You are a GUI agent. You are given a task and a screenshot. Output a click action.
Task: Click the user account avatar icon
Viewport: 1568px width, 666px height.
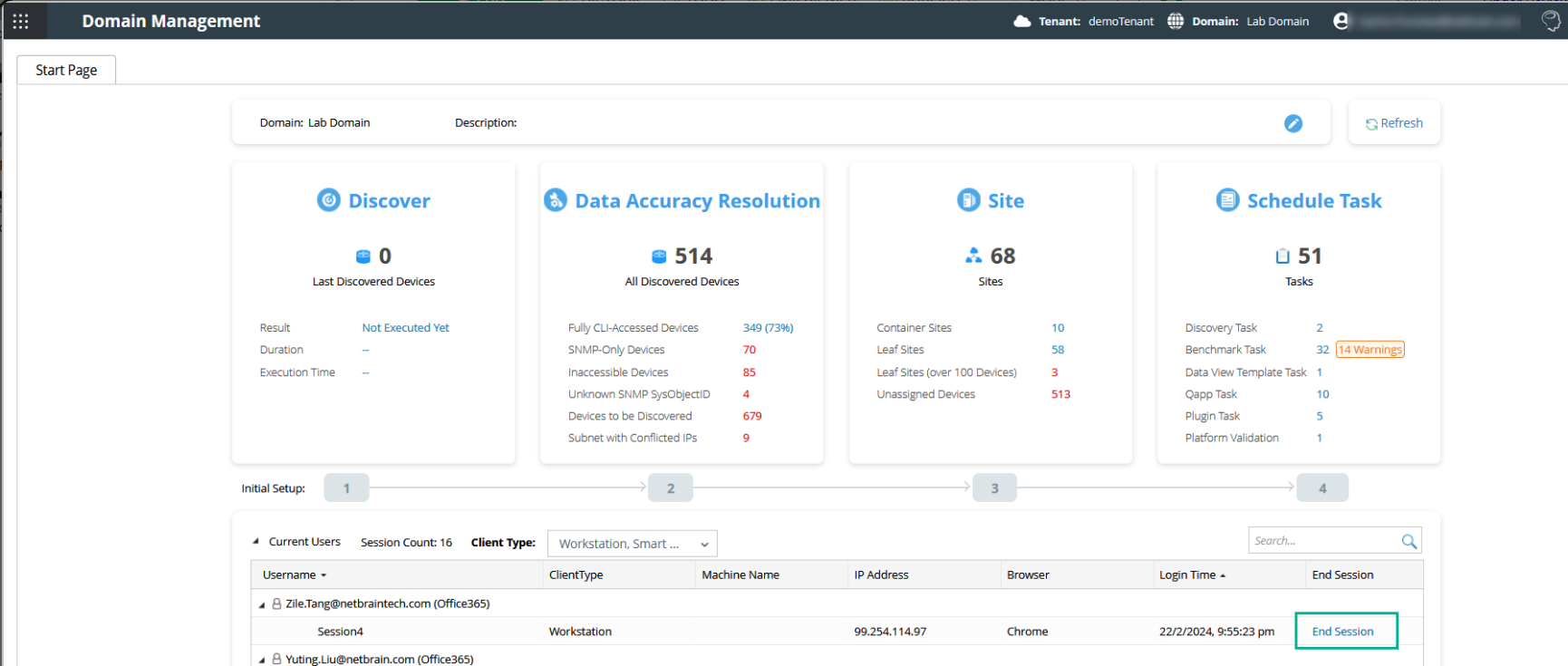coord(1341,21)
